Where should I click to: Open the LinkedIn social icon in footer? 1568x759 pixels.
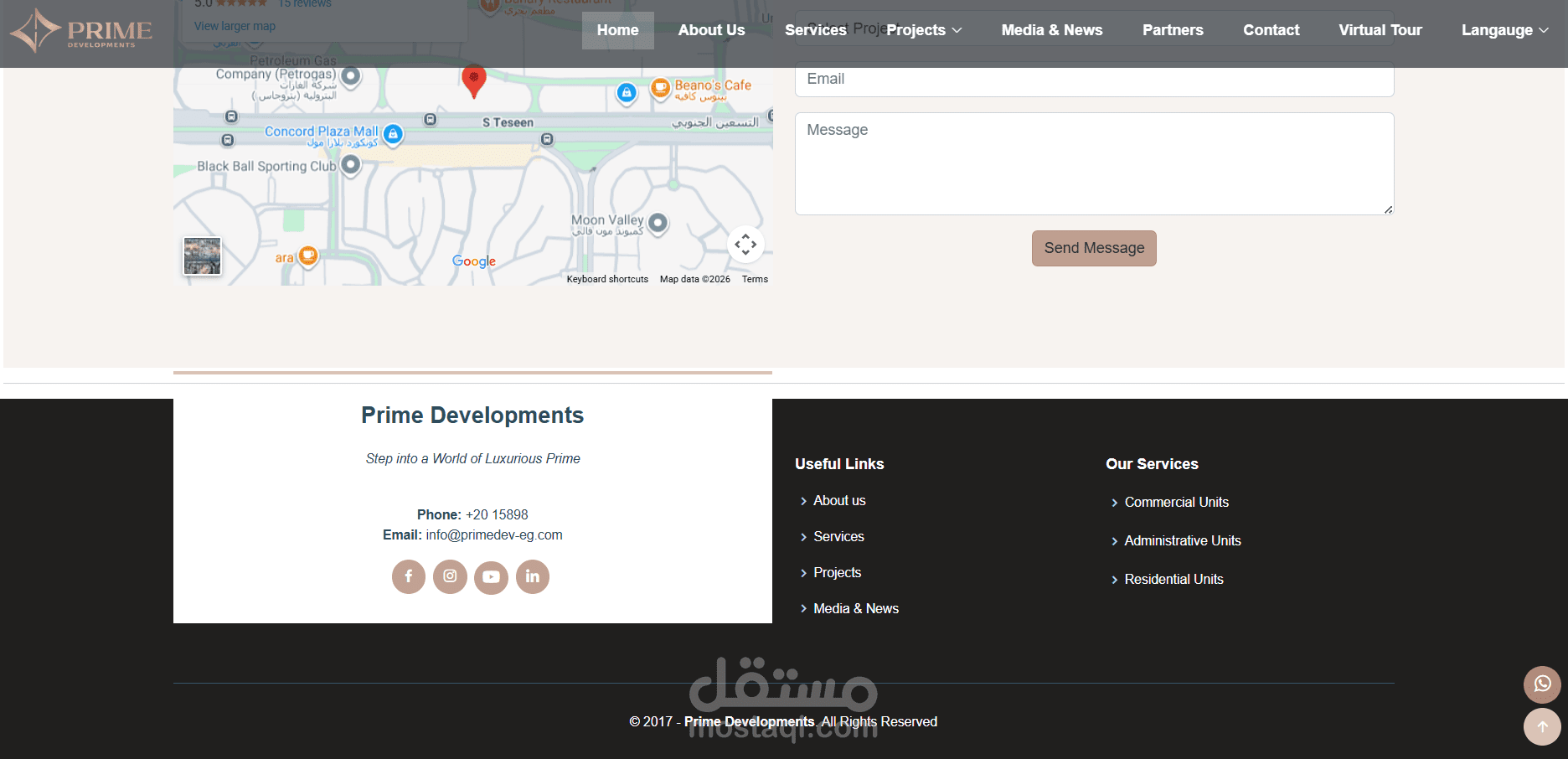(x=533, y=576)
